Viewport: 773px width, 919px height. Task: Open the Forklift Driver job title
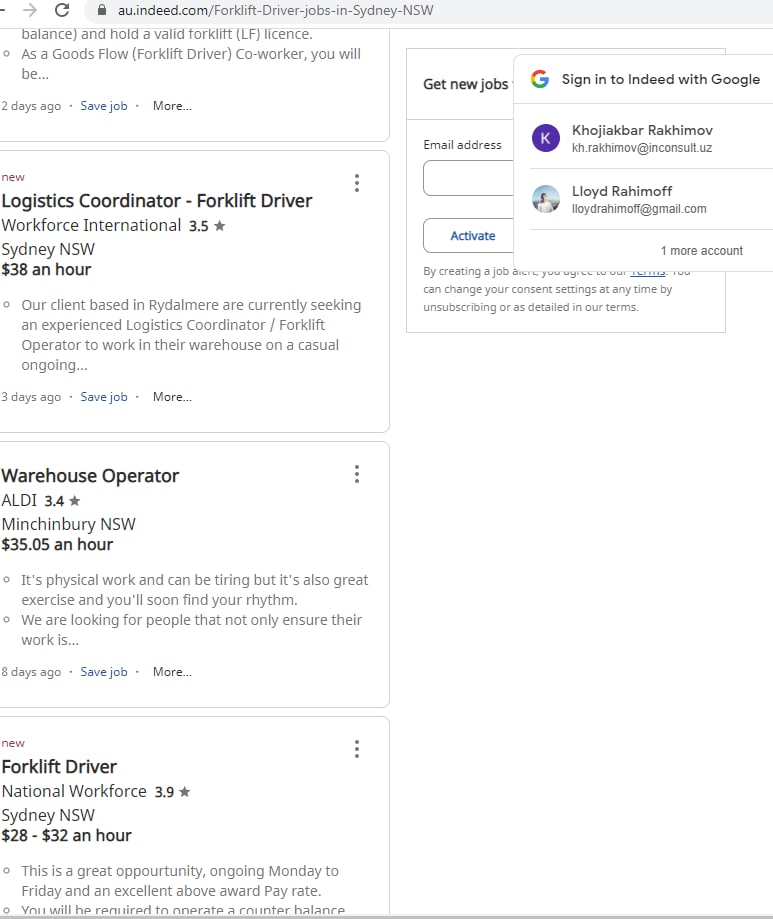pyautogui.click(x=59, y=767)
